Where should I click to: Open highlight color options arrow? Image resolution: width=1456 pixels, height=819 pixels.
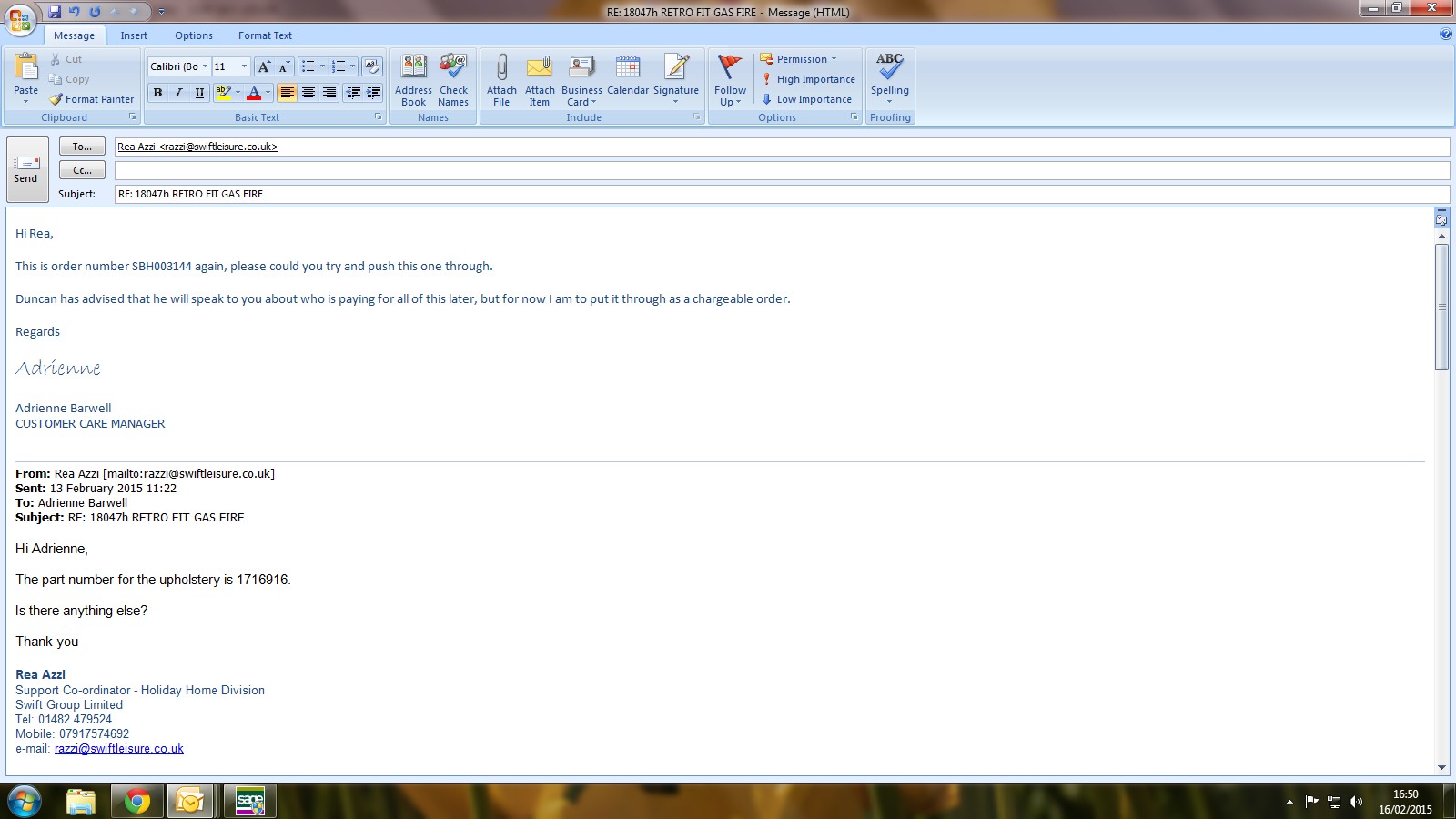tap(238, 93)
